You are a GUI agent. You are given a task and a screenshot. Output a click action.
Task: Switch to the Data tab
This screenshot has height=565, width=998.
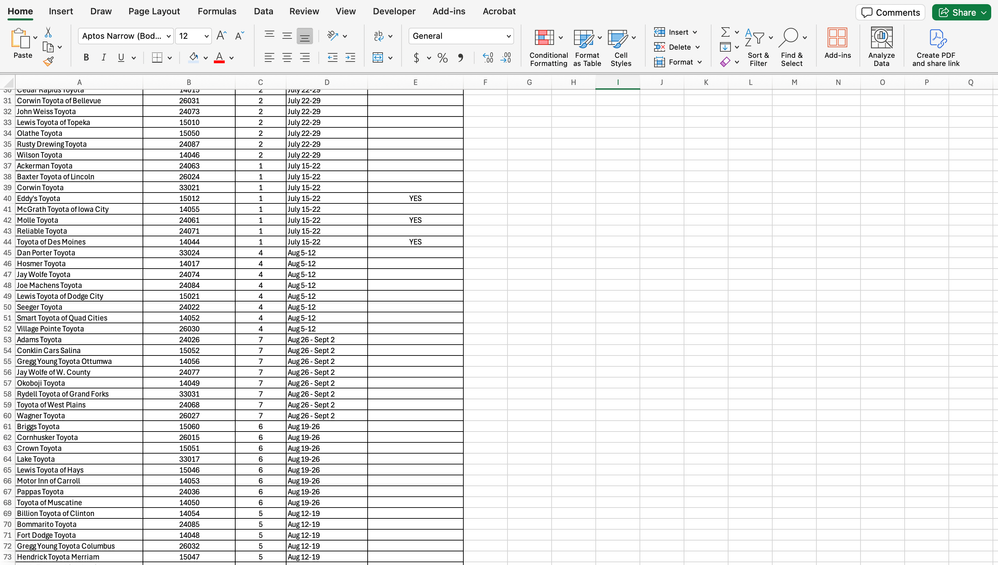263,11
